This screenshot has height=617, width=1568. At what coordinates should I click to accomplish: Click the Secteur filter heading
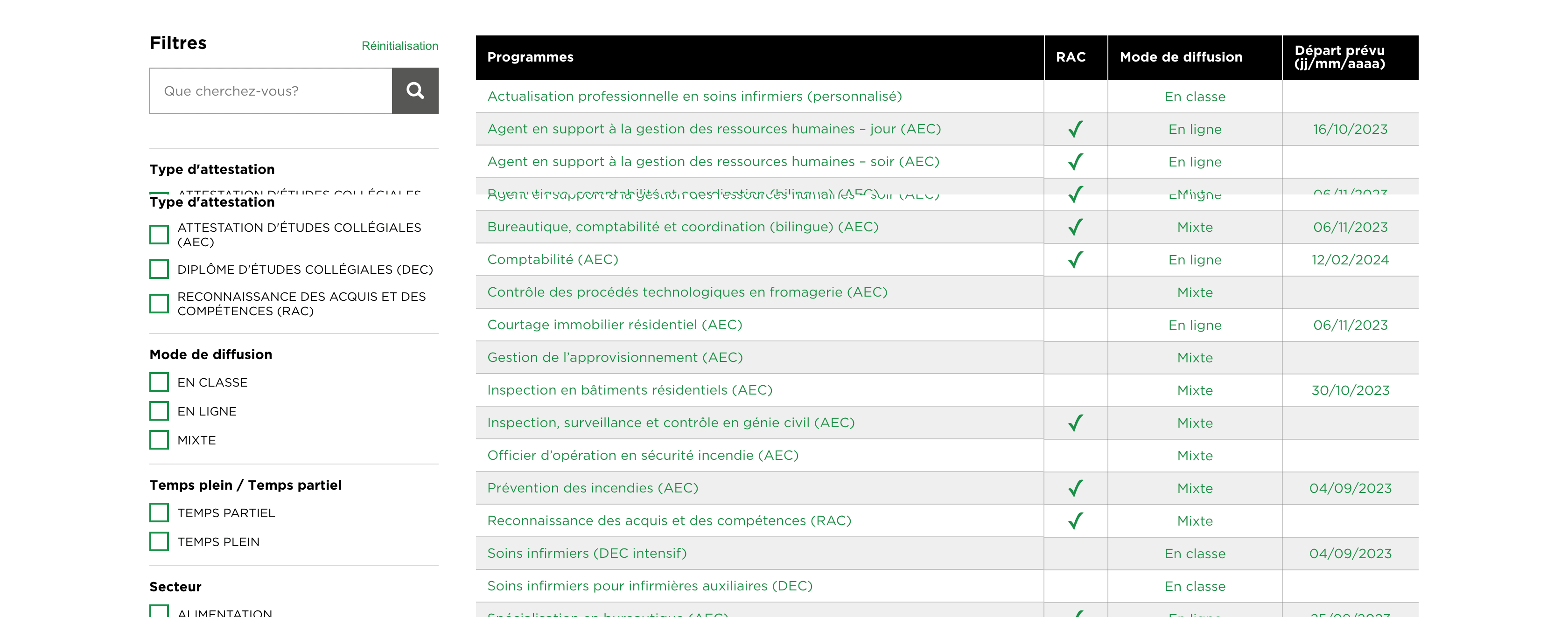(175, 587)
